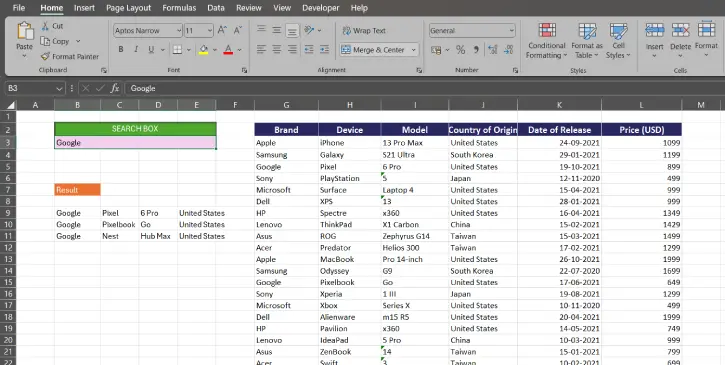Viewport: 725px width, 365px height.
Task: Click the Paste clipboard icon
Action: [x=25, y=31]
